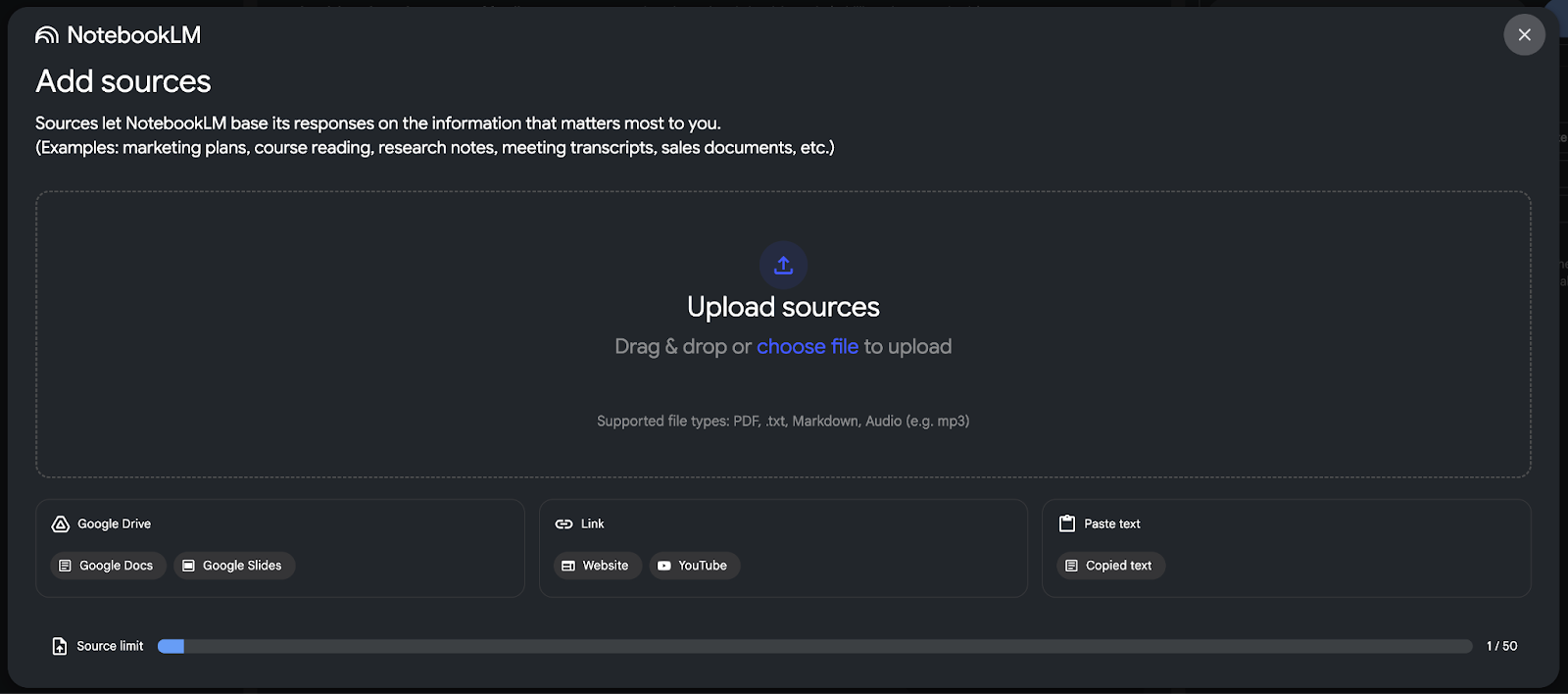Click the Paste text label
Screen dimensions: 1568x694
1112,524
